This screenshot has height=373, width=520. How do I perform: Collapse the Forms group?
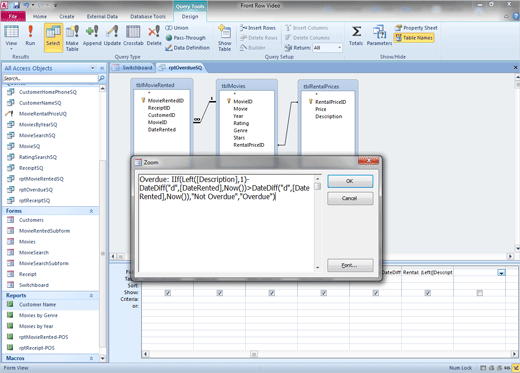click(x=91, y=211)
